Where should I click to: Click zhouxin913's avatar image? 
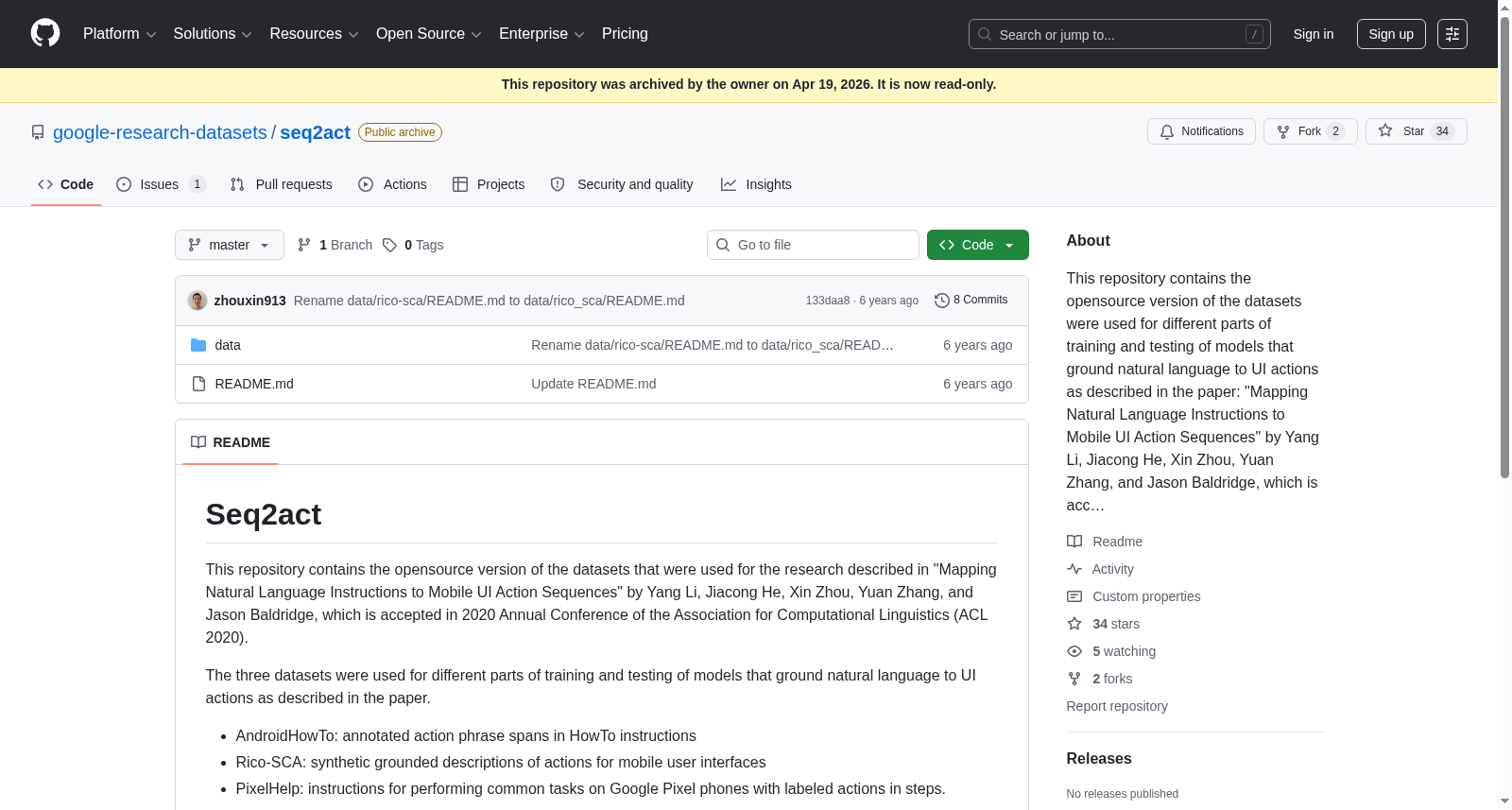198,301
